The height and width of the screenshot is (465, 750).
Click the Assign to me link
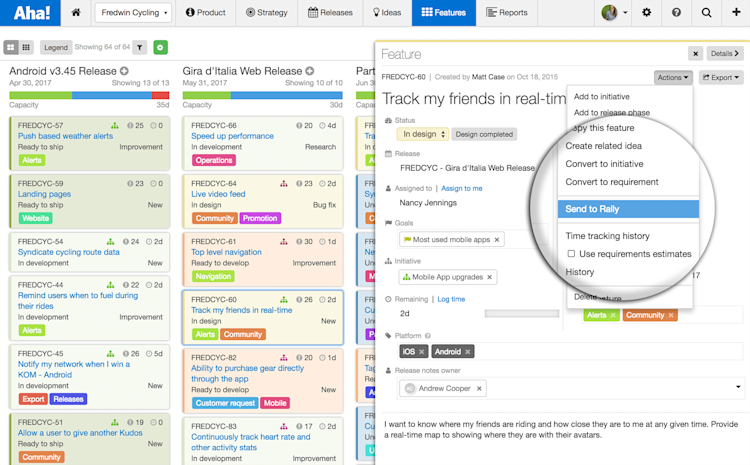(x=462, y=188)
